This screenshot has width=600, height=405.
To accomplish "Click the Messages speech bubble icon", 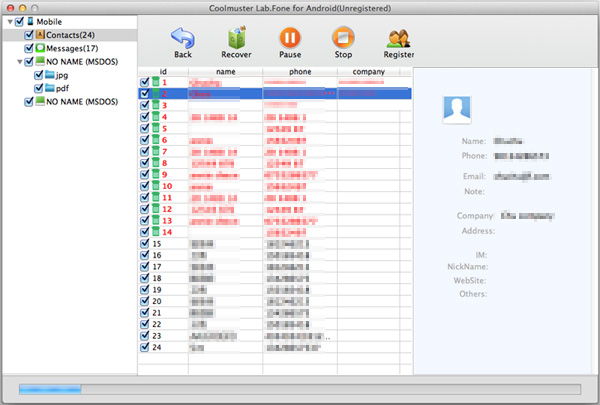I will point(40,48).
